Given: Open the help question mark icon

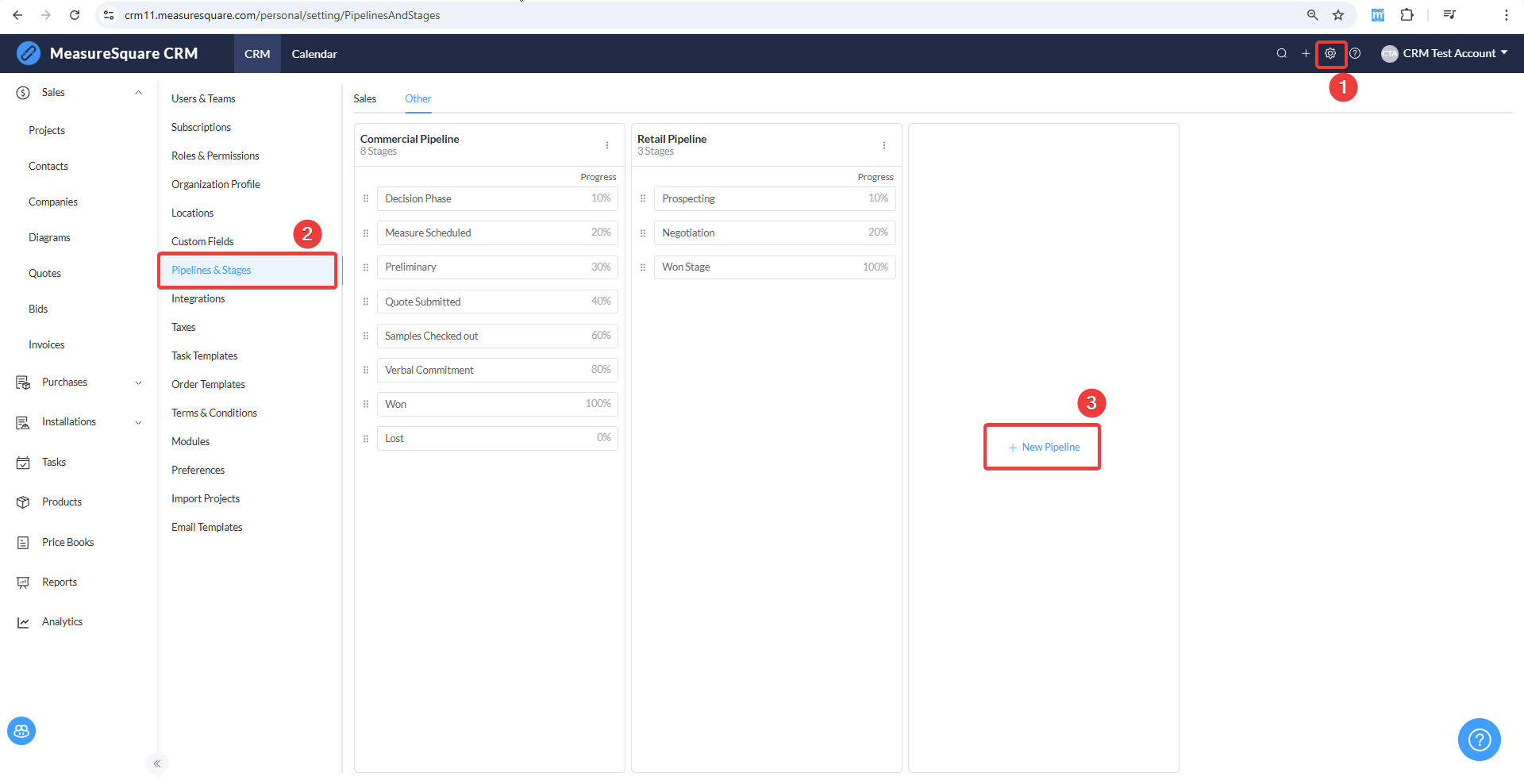Looking at the screenshot, I should (x=1356, y=53).
